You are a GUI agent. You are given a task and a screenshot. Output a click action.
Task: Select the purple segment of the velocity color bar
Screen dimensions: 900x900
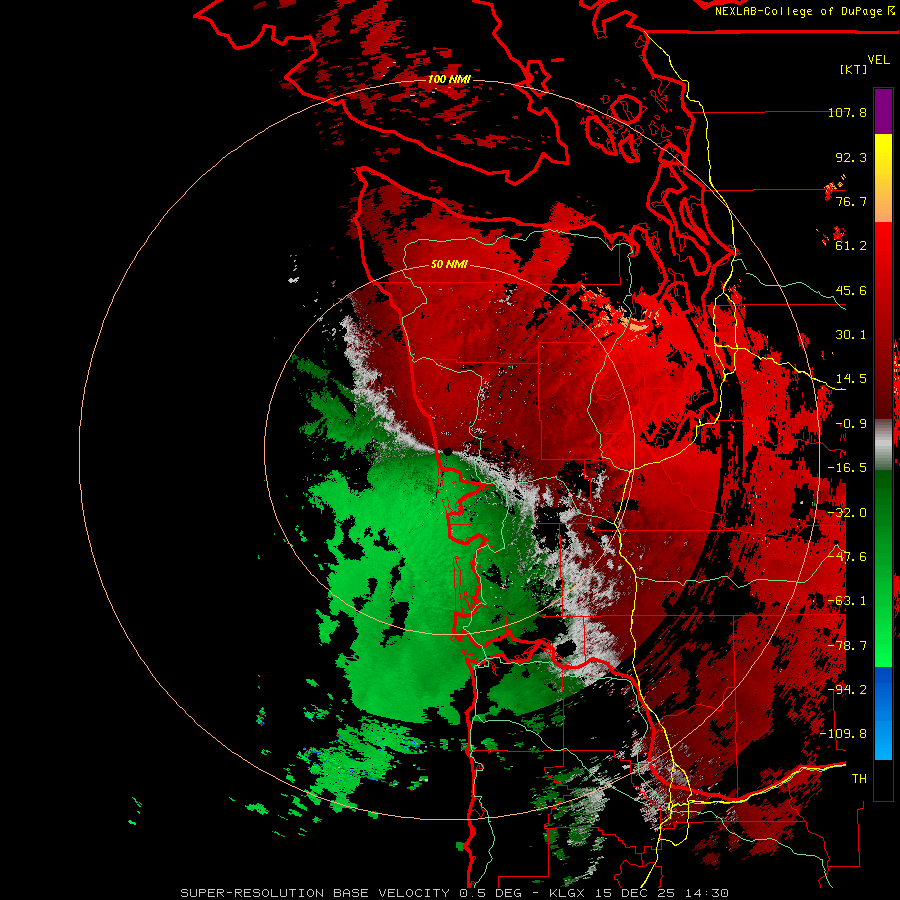[x=883, y=111]
